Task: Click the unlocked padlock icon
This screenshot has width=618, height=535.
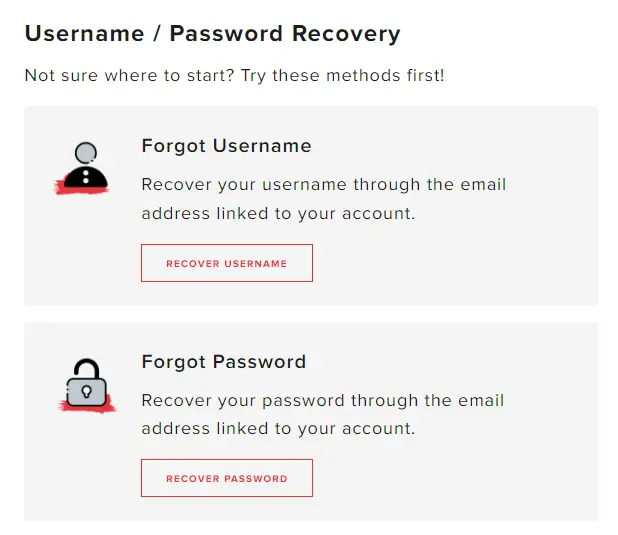Action: (87, 386)
